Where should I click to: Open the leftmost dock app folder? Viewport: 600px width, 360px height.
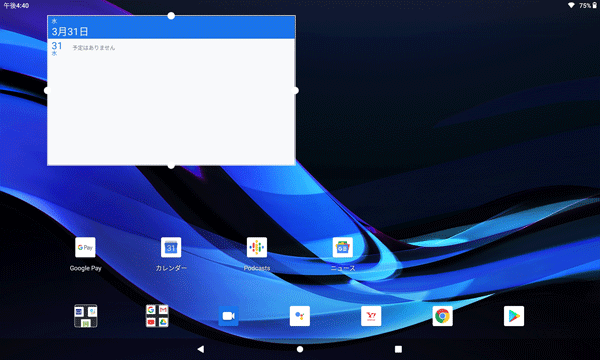click(86, 316)
